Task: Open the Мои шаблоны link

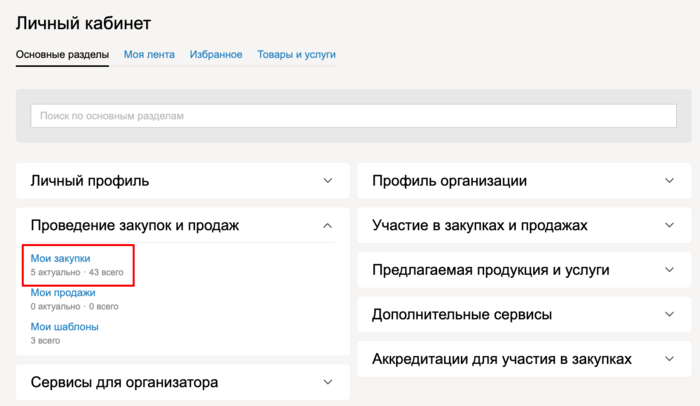Action: tap(64, 326)
